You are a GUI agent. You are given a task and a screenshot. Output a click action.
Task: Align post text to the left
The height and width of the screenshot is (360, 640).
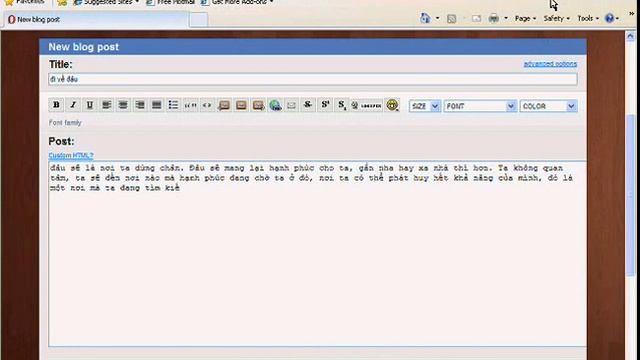[107, 105]
